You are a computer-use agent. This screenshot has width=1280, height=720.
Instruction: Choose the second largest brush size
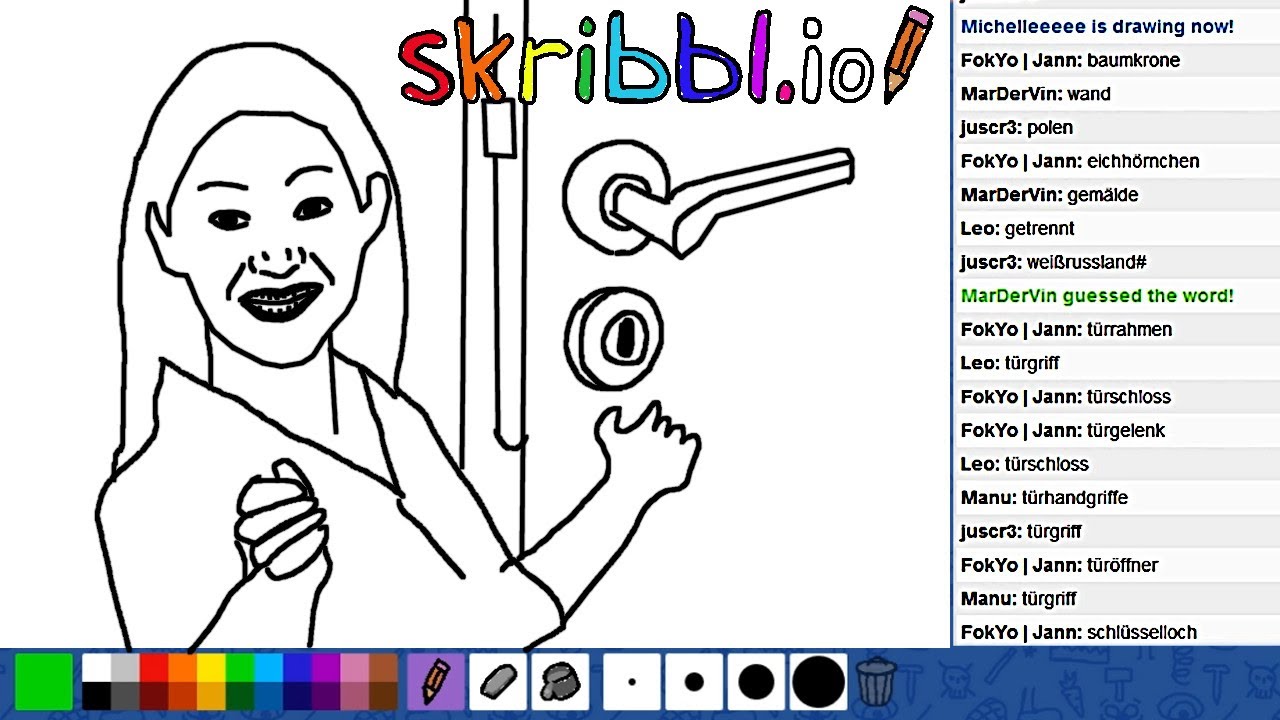756,682
